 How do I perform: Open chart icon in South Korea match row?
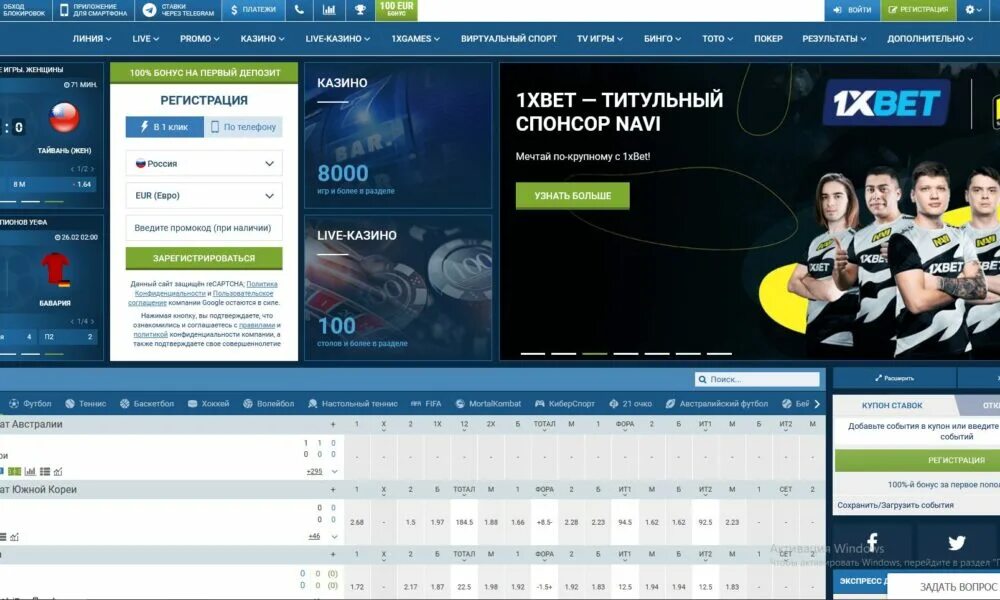pyautogui.click(x=15, y=537)
